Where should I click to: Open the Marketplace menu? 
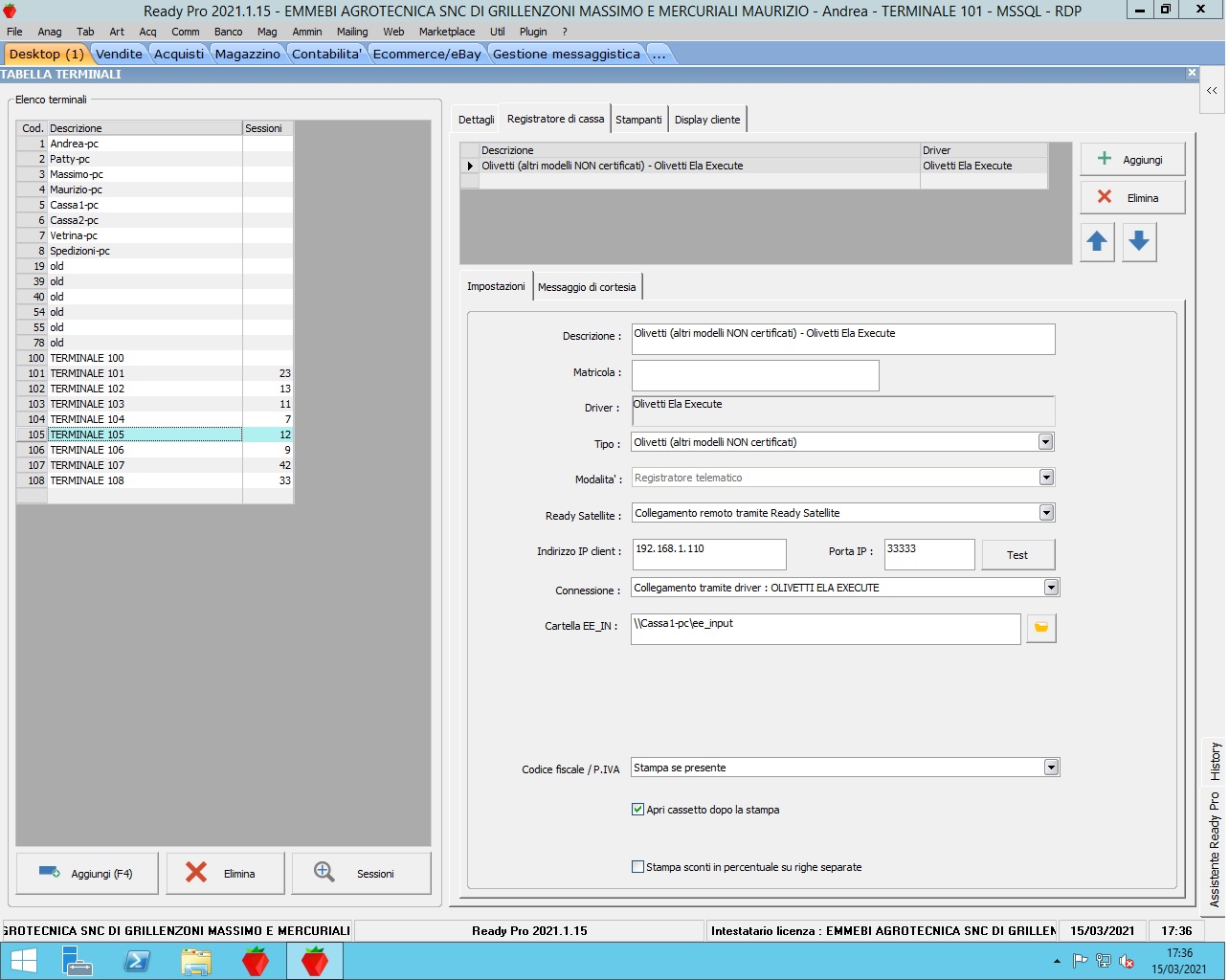(447, 32)
